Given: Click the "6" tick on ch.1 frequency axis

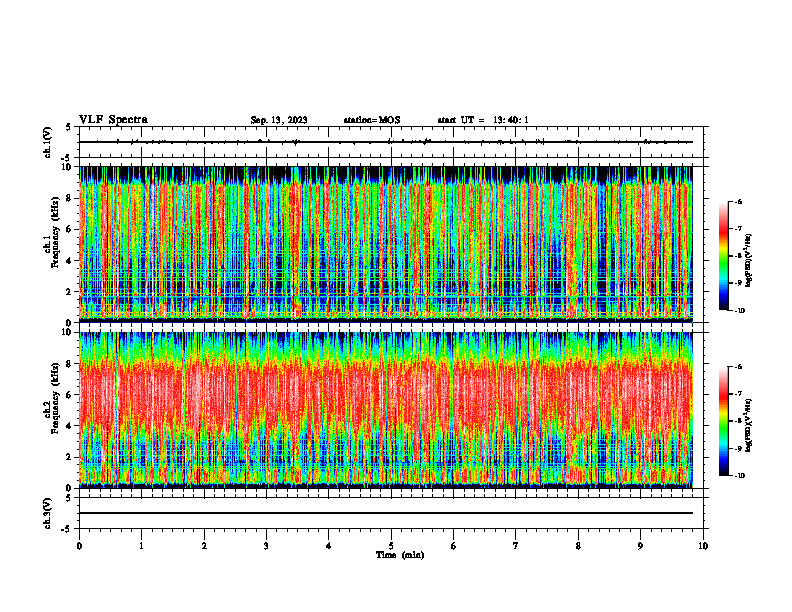Looking at the screenshot, I should coord(69,229).
